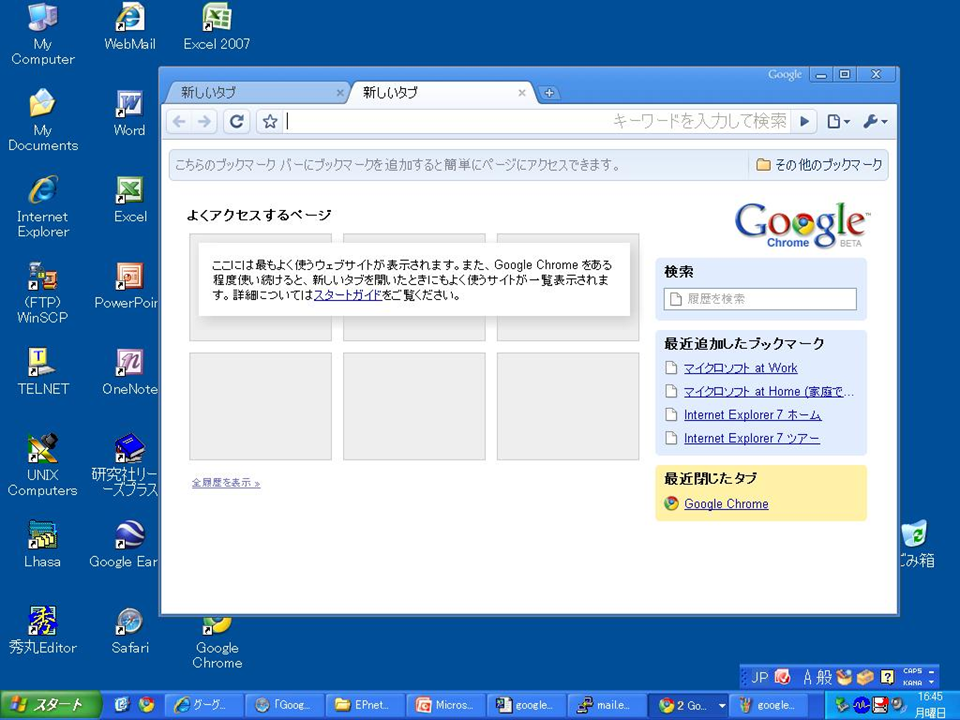The height and width of the screenshot is (720, 960).
Task: Select the Excel 2007 desktop shortcut
Action: [x=217, y=27]
